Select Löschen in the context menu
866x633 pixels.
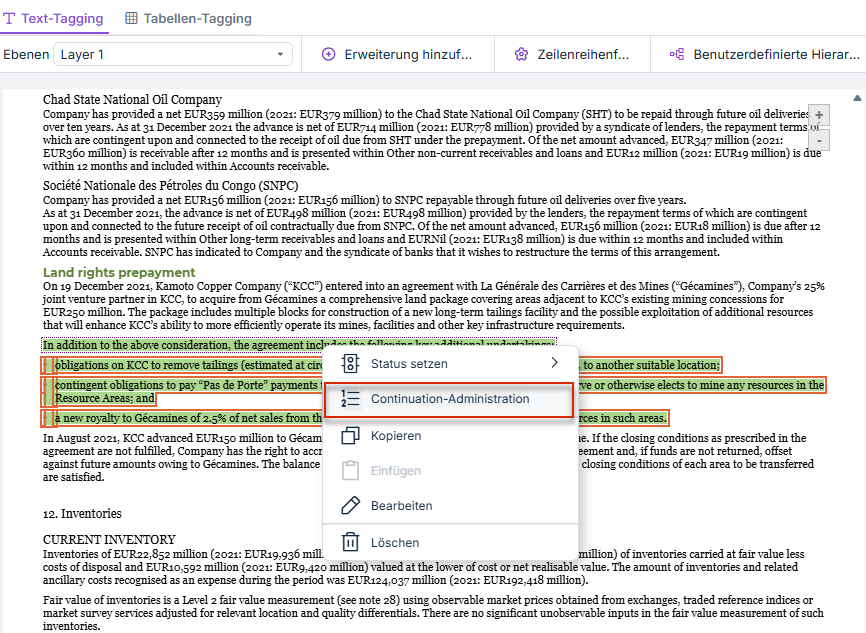coord(451,542)
